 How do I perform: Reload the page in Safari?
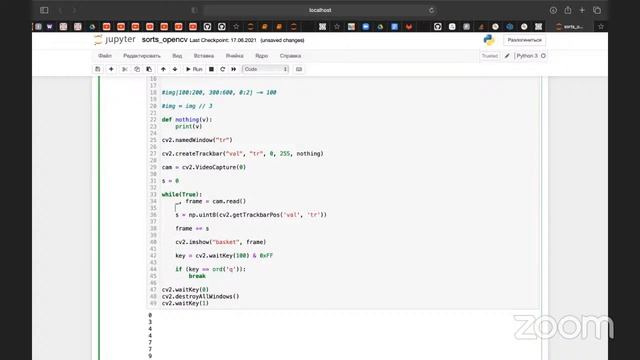click(431, 10)
